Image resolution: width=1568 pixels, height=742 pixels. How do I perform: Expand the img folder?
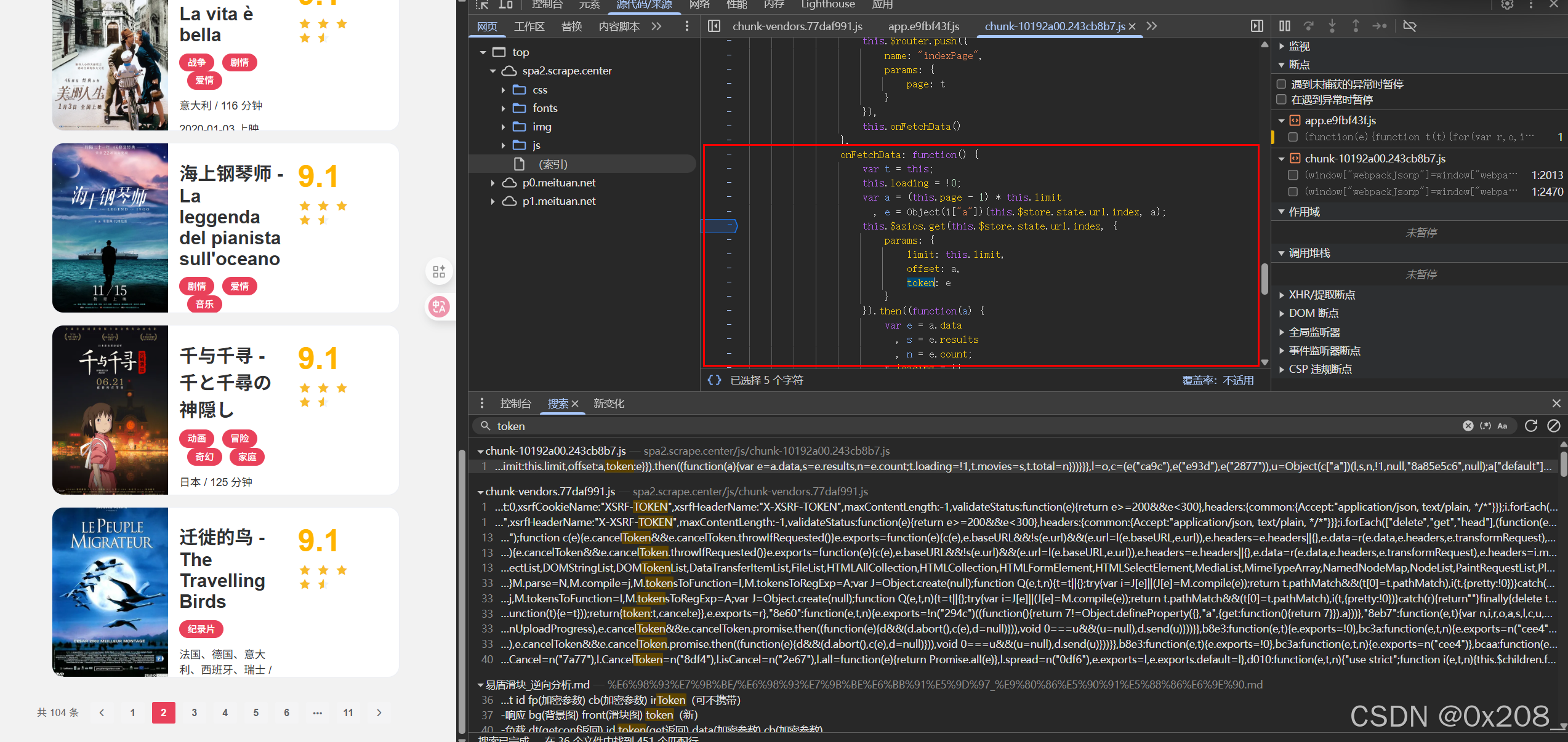[x=503, y=127]
